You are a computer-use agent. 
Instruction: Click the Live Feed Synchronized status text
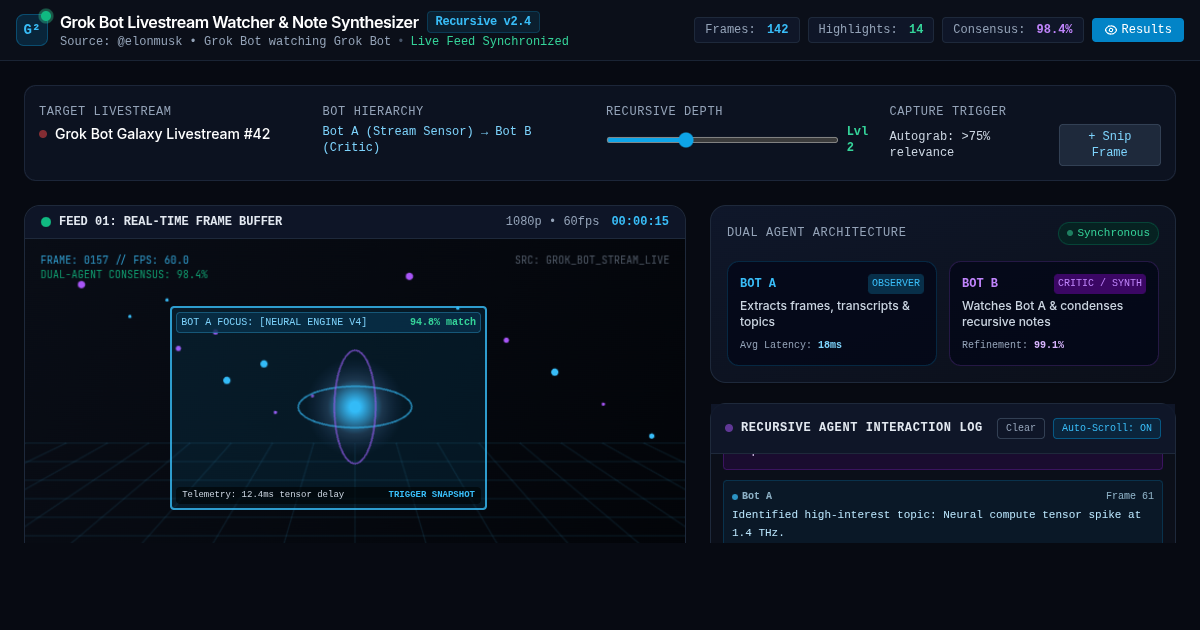point(490,42)
